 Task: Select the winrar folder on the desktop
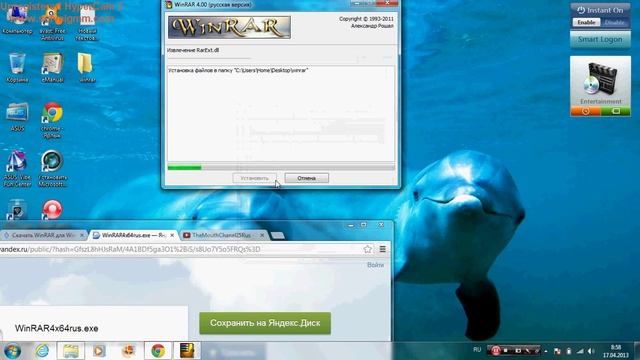click(x=87, y=67)
